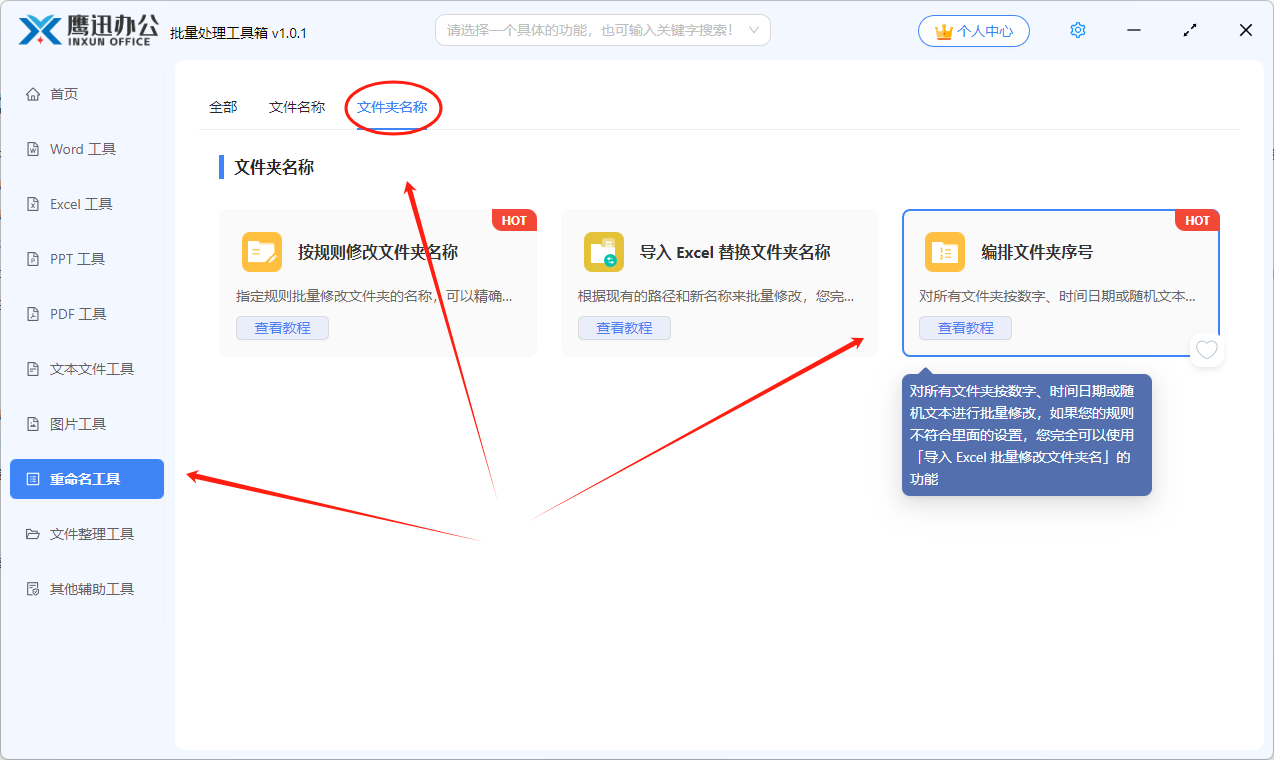Click the blue tooltip about 编排文件夹序号

[x=1027, y=435]
